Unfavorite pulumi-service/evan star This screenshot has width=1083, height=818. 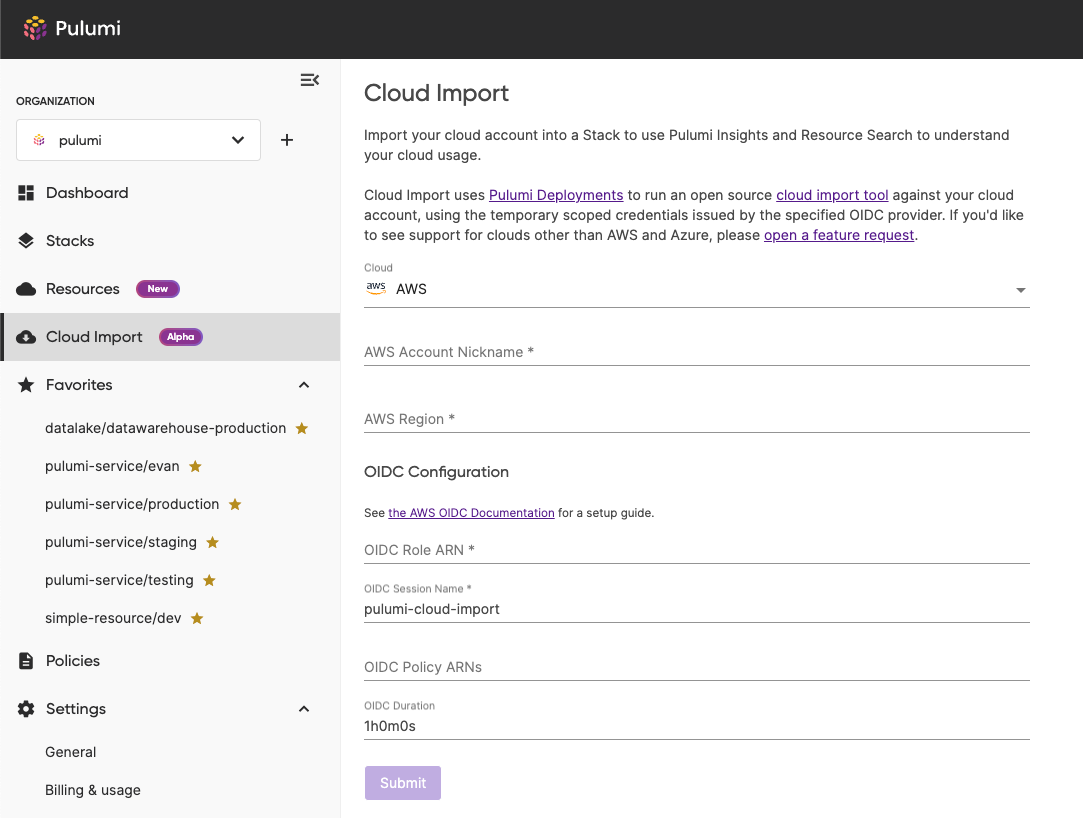tap(195, 466)
